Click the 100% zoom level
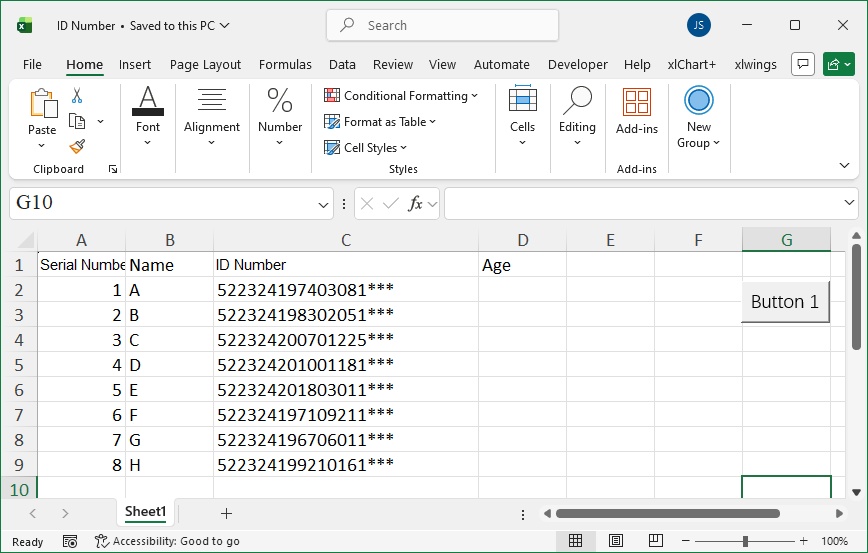Viewport: 868px width, 553px height. (x=834, y=541)
